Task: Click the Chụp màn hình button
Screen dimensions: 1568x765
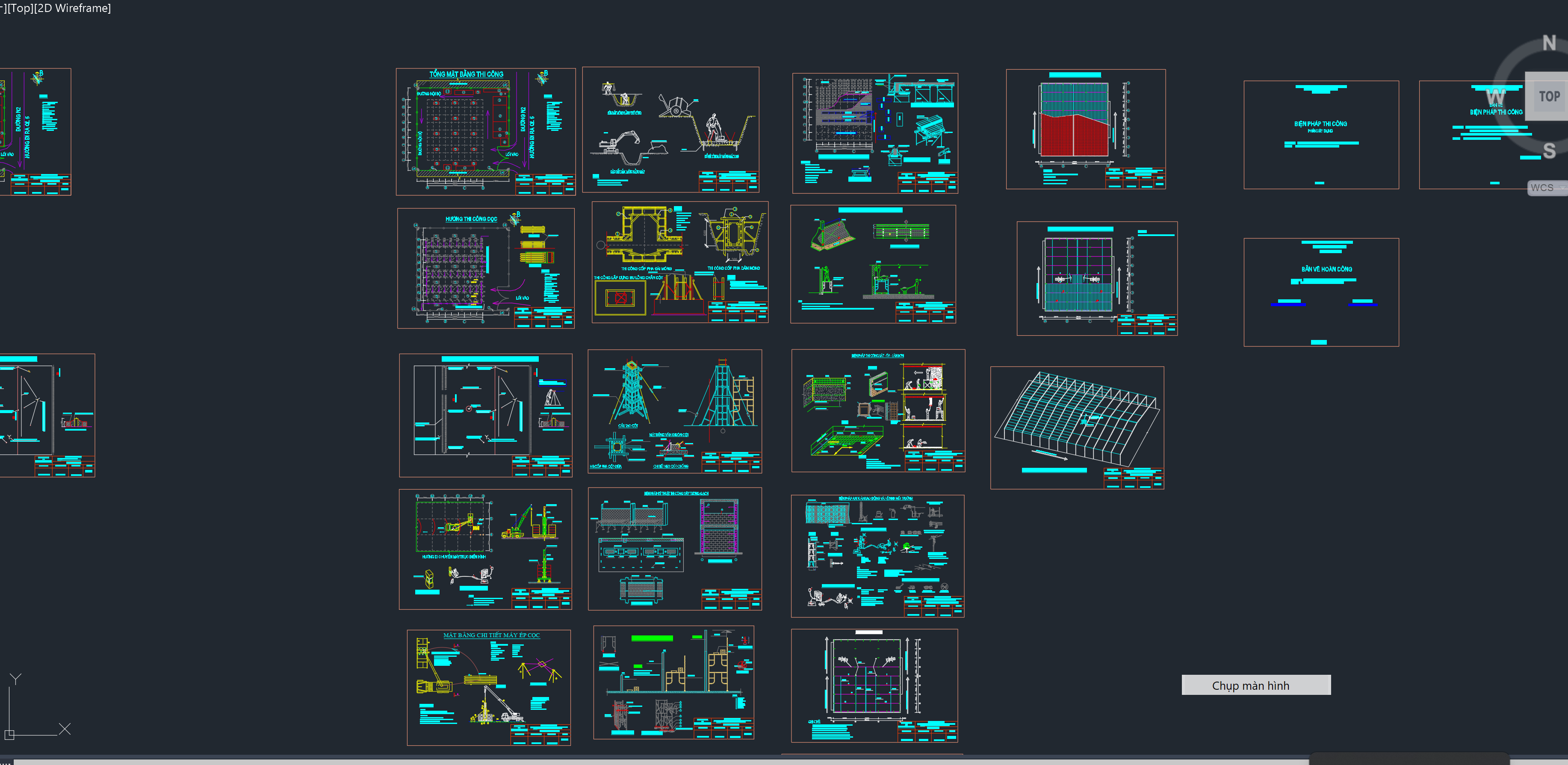Action: click(x=1256, y=685)
